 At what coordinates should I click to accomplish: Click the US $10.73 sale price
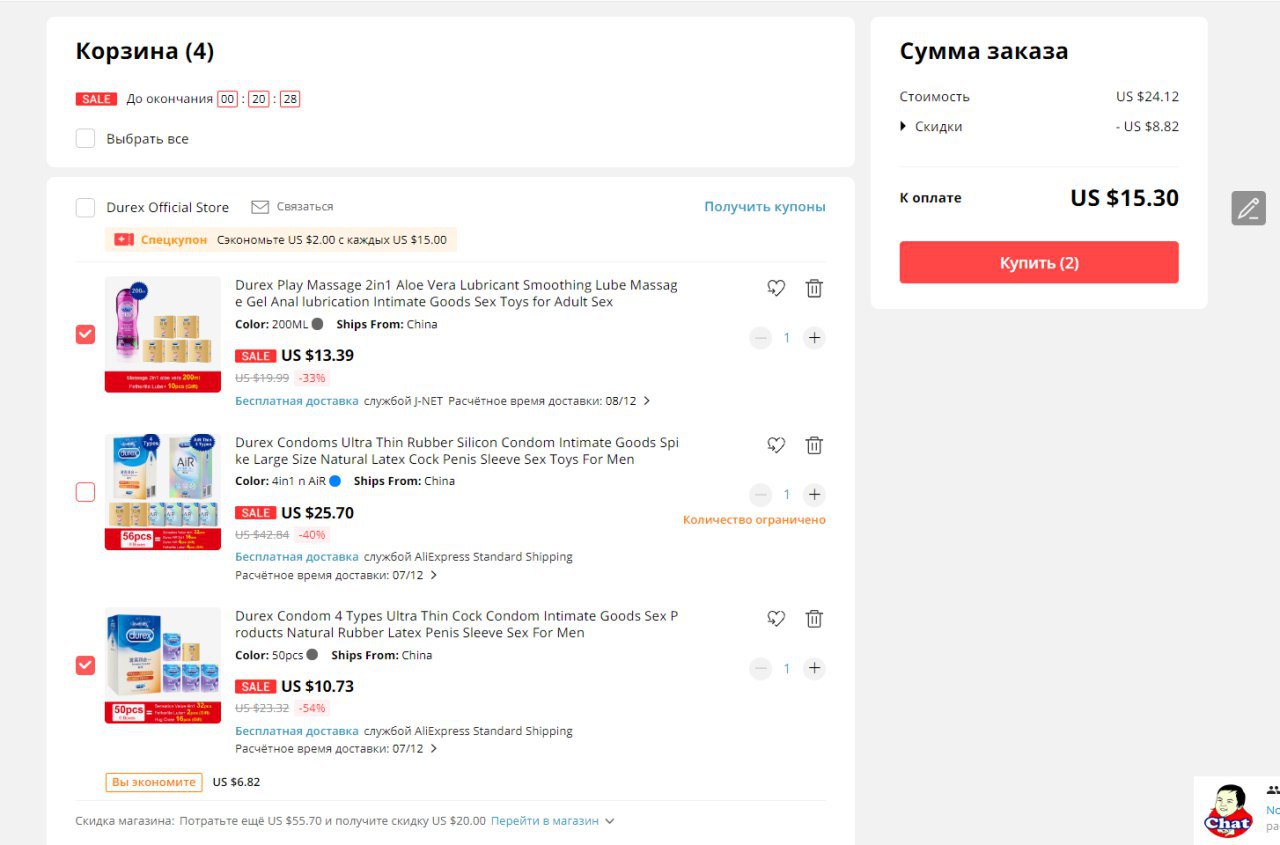(317, 686)
